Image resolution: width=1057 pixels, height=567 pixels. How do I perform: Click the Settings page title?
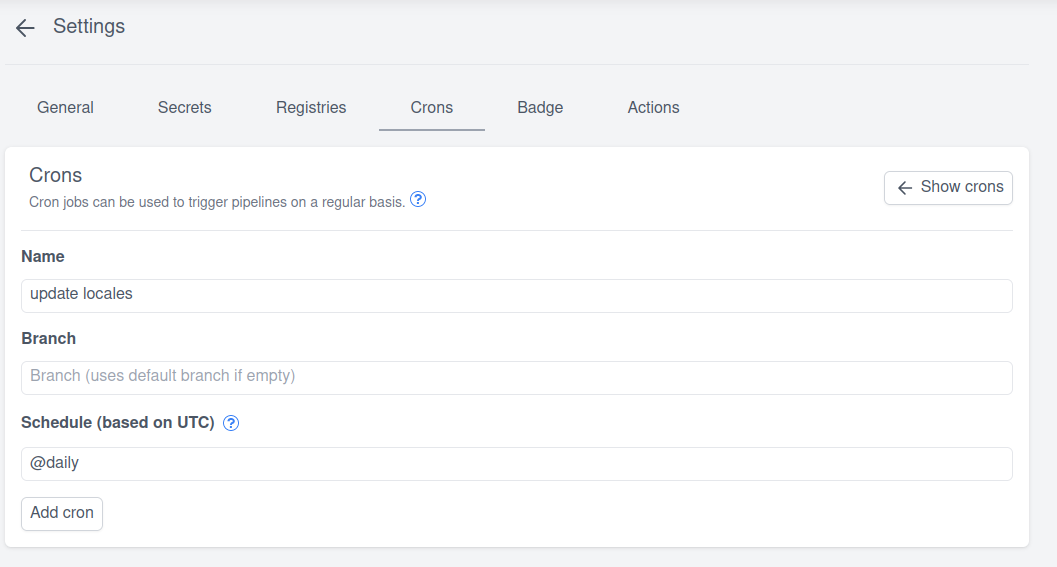tap(89, 27)
